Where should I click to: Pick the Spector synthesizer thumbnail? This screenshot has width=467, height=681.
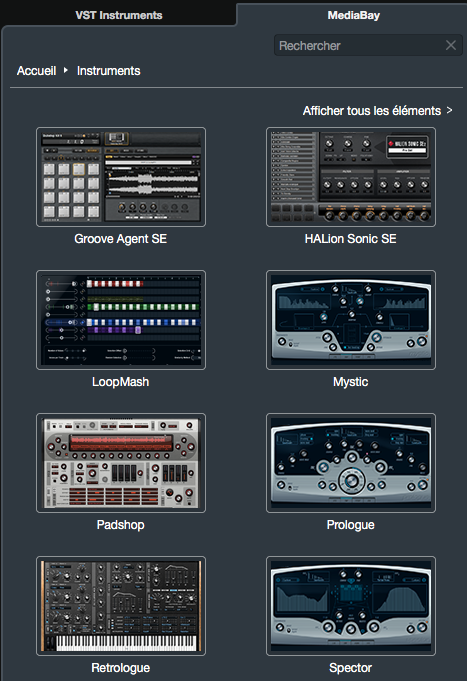pos(351,606)
